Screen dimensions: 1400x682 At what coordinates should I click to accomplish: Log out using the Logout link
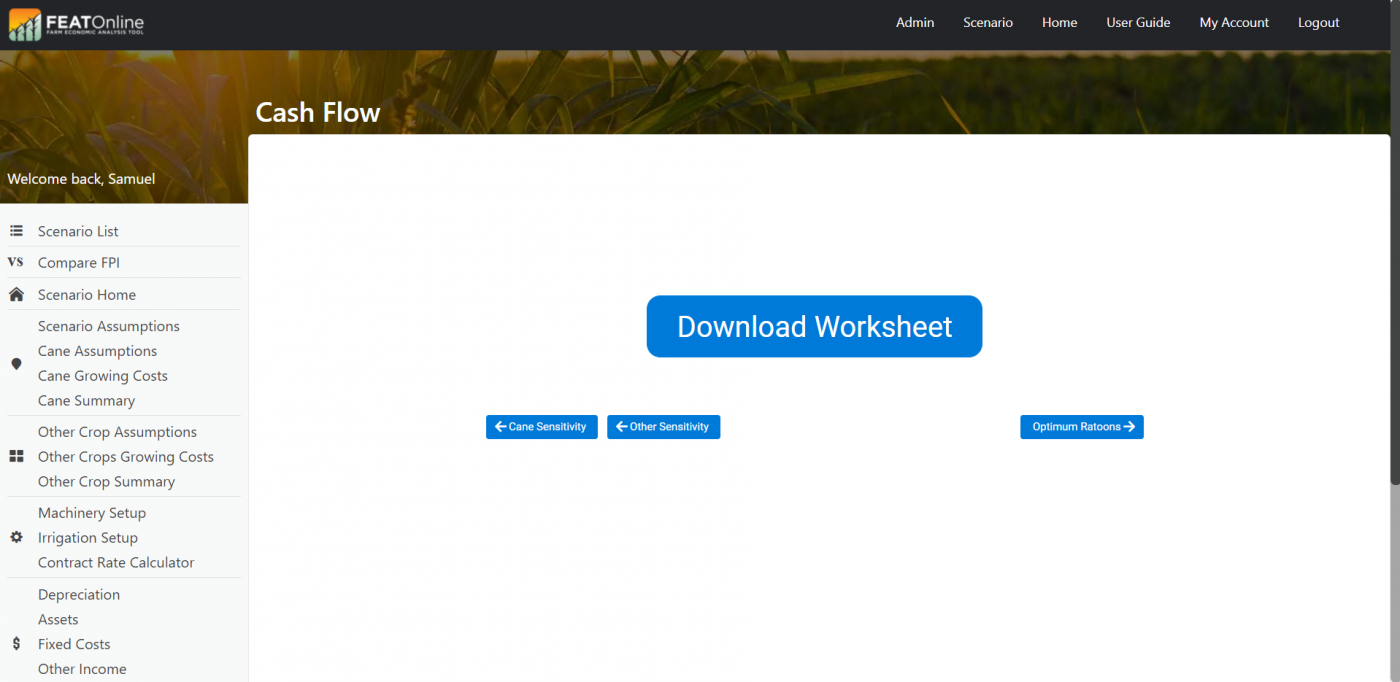click(x=1318, y=23)
